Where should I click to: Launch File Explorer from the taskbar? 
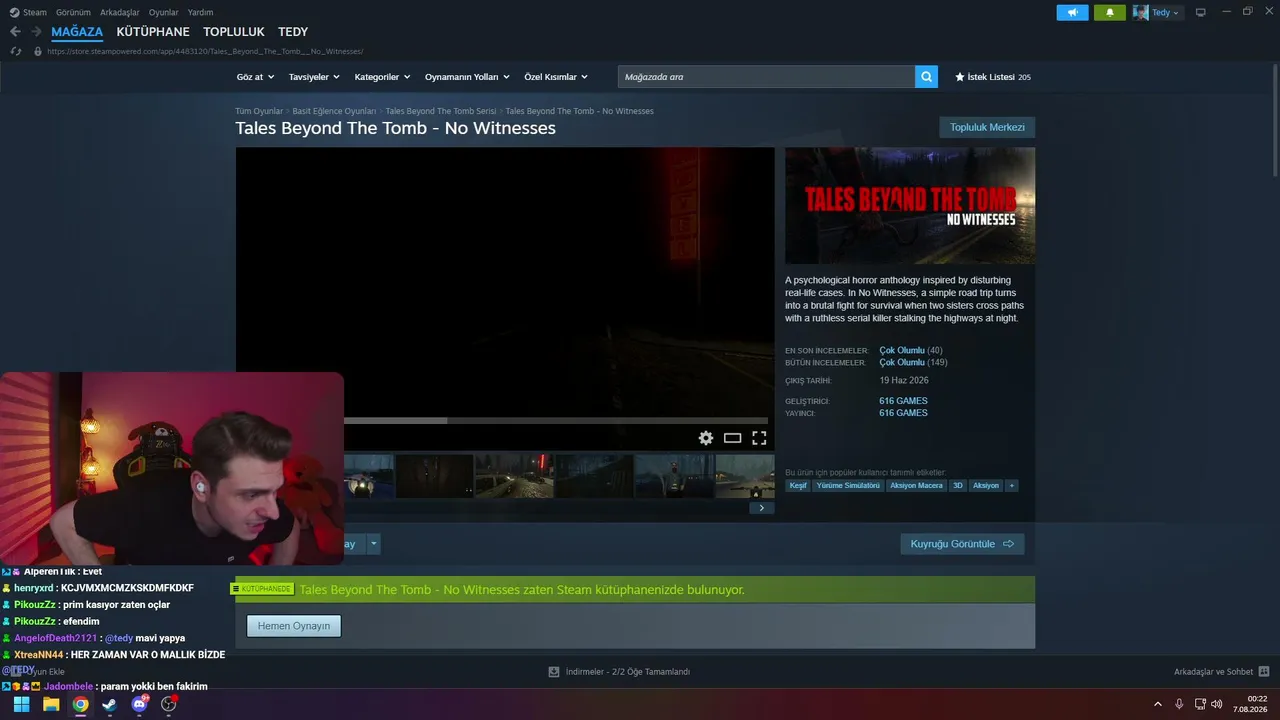(51, 704)
